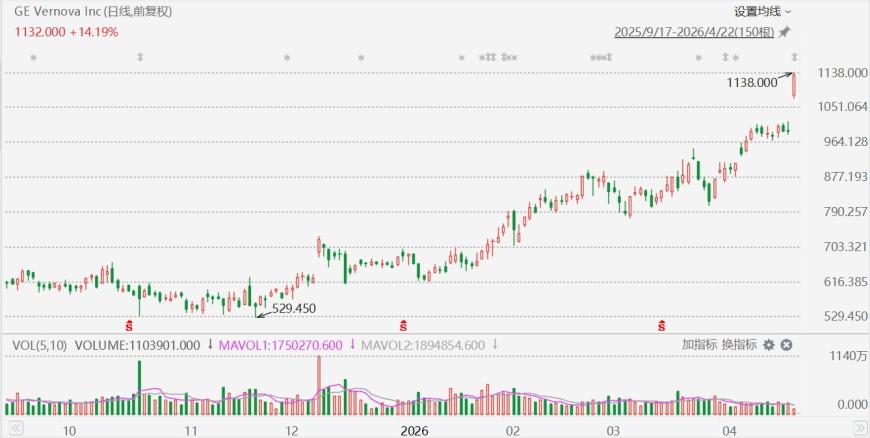Click the 1138.000 high price annotation
Viewport: 870px width, 438px height.
pos(752,83)
